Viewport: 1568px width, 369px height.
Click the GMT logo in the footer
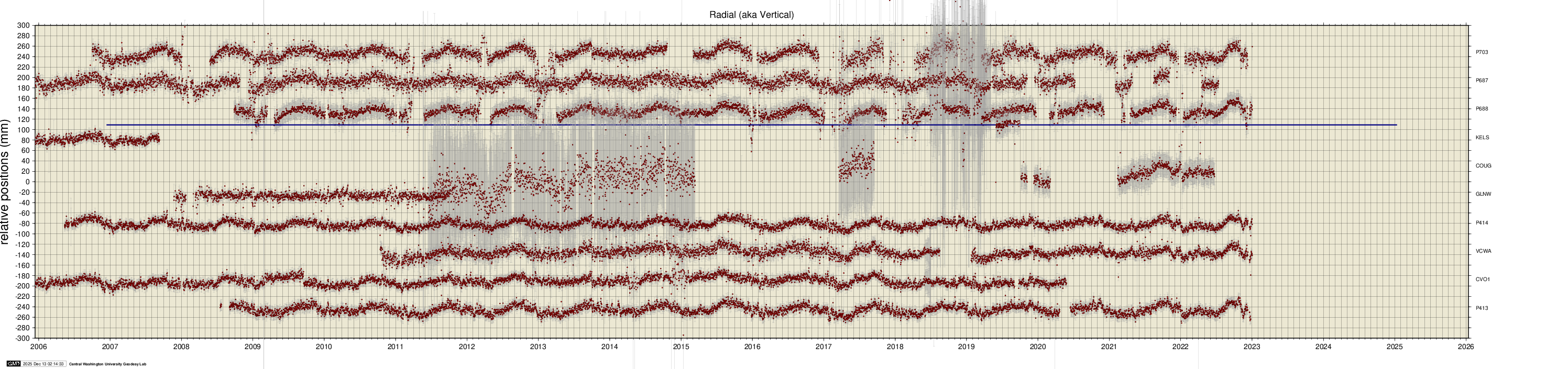13,364
